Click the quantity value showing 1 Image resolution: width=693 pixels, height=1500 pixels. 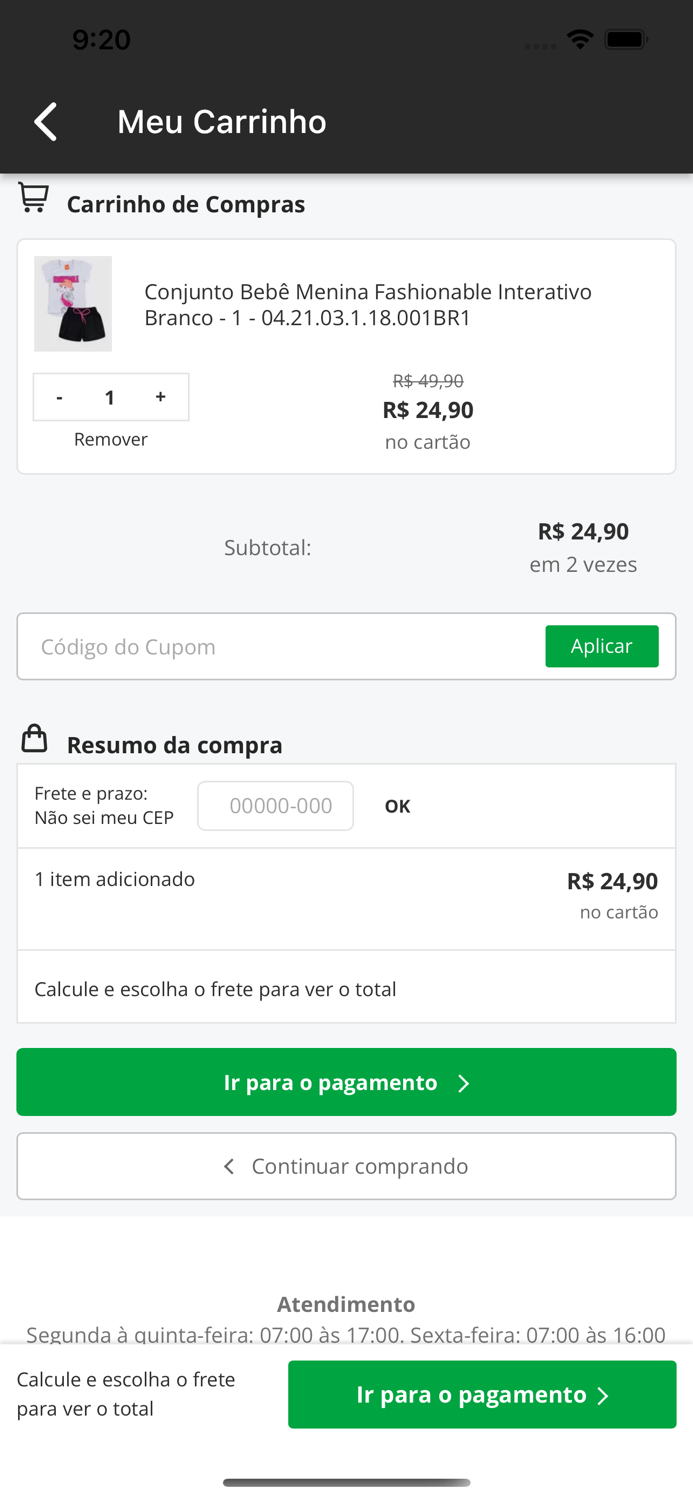point(110,397)
